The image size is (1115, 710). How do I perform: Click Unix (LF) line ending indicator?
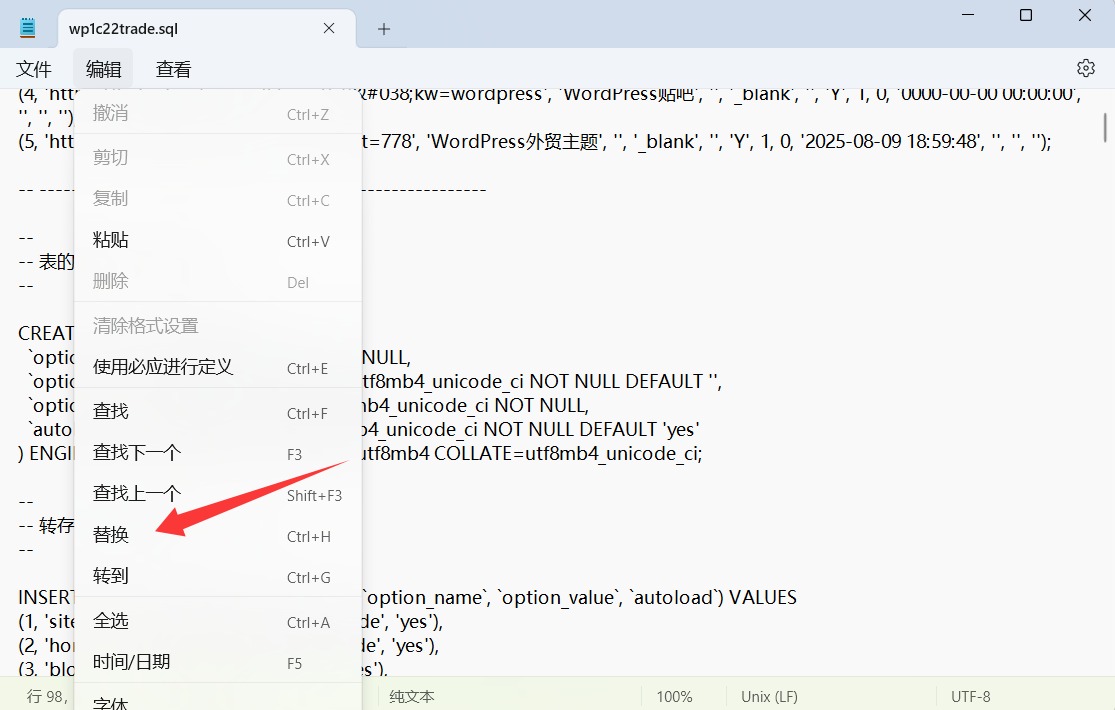tap(769, 697)
